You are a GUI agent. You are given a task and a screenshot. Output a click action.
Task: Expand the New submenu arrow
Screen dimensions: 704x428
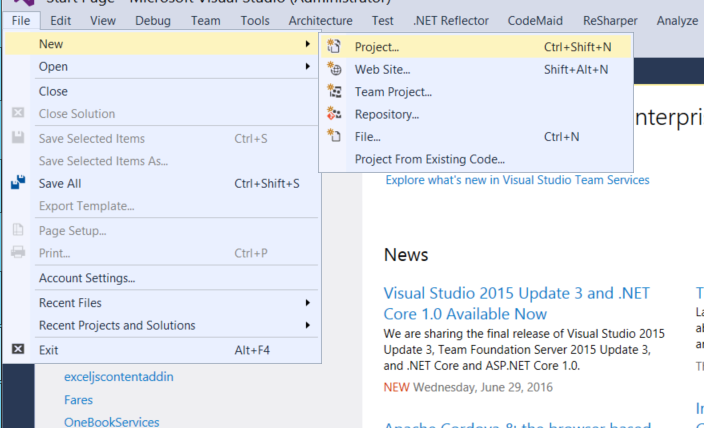tap(308, 44)
